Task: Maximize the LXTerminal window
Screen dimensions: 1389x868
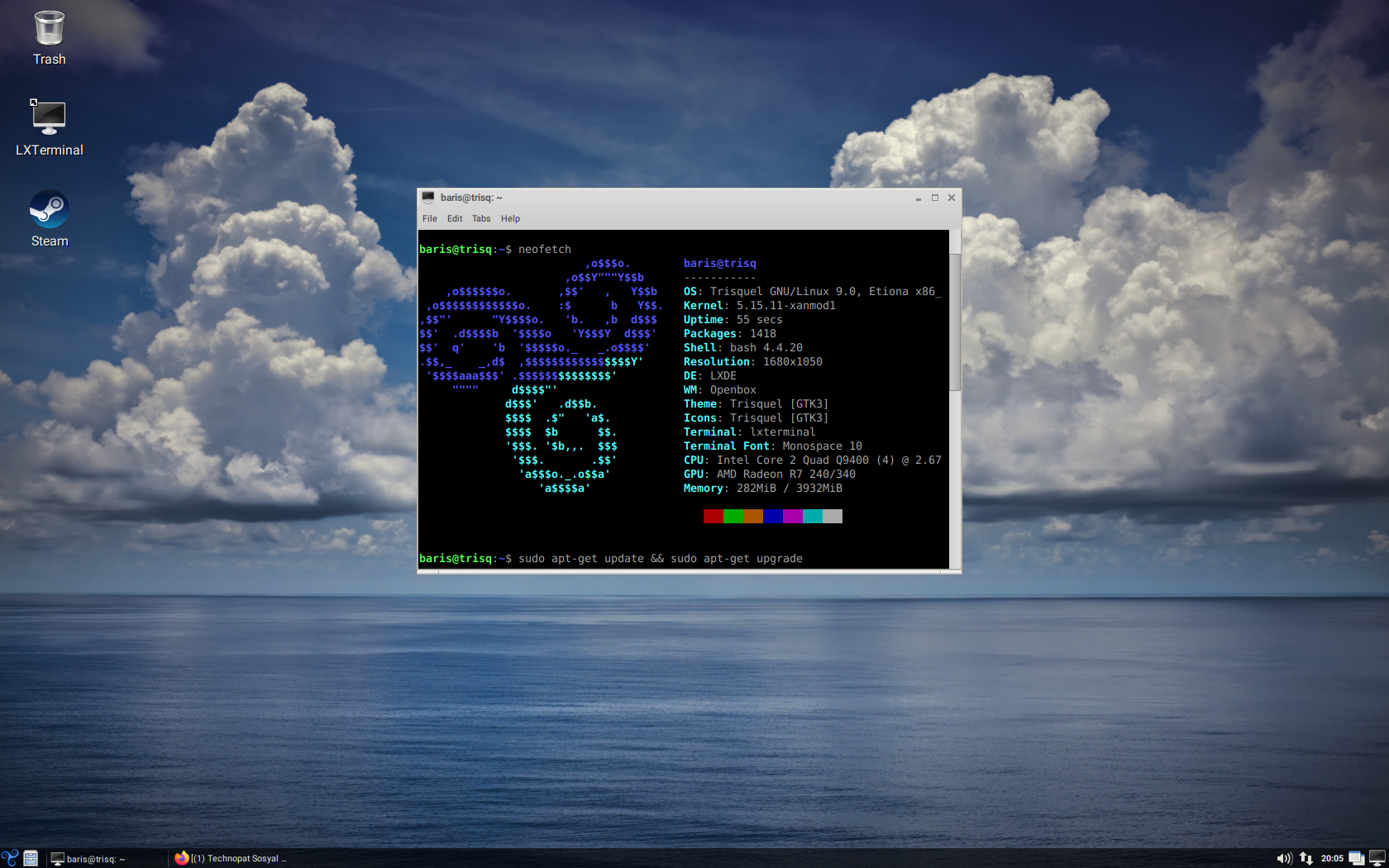Action: point(935,198)
